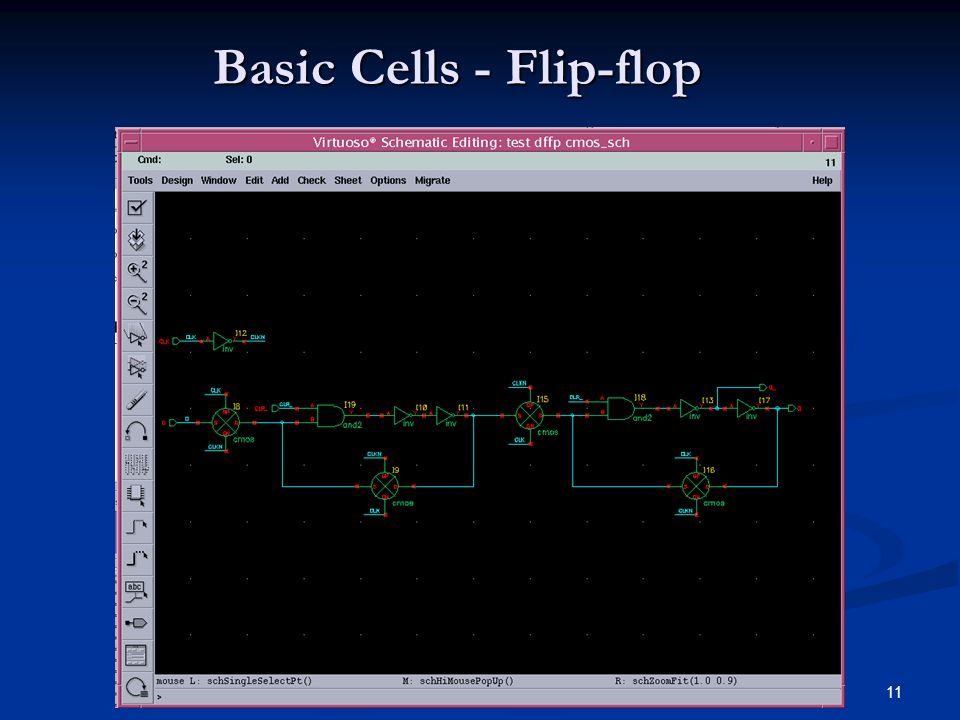The image size is (960, 720).
Task: Select the Add Pin icon
Action: coord(137,623)
